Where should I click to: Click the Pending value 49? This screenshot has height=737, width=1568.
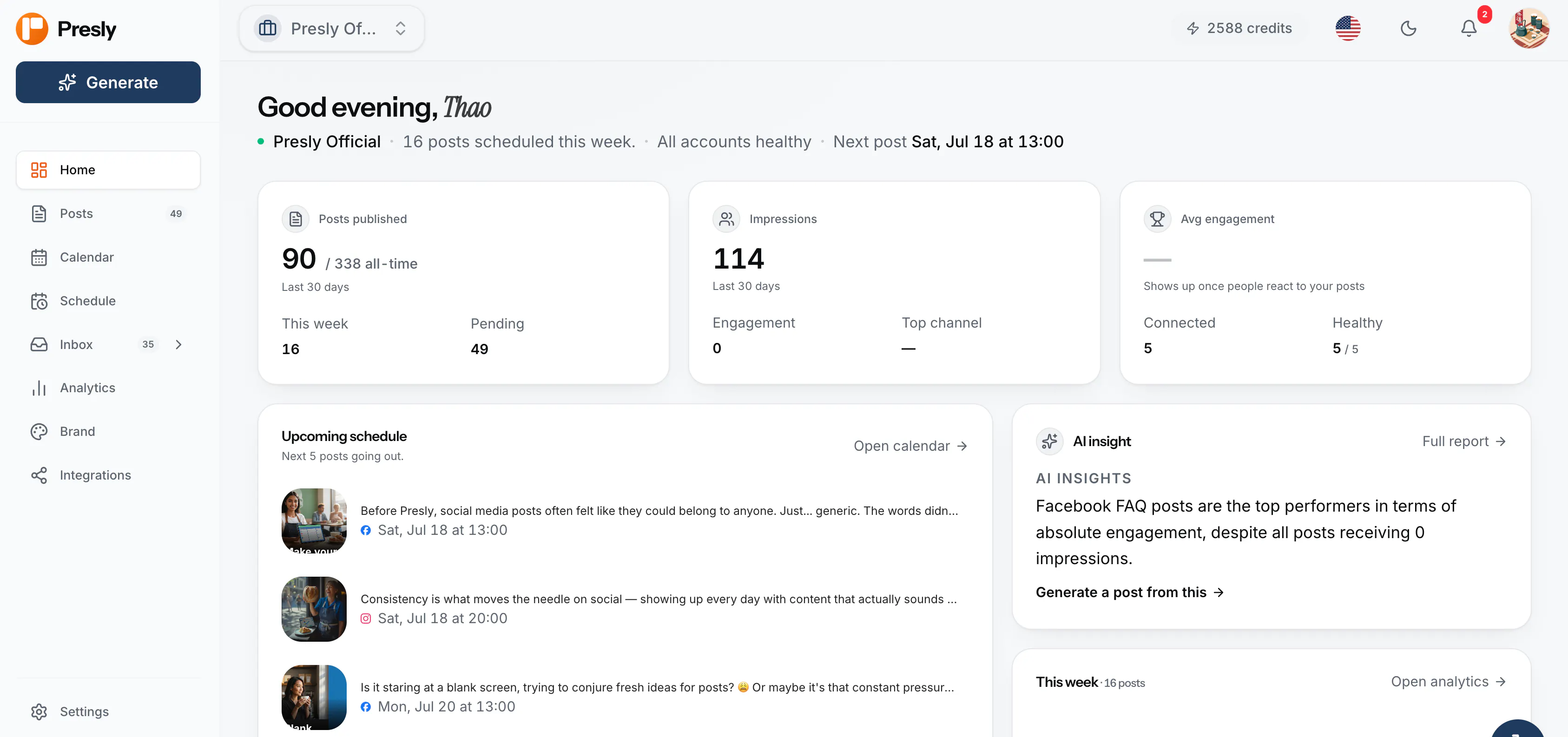[x=479, y=349]
